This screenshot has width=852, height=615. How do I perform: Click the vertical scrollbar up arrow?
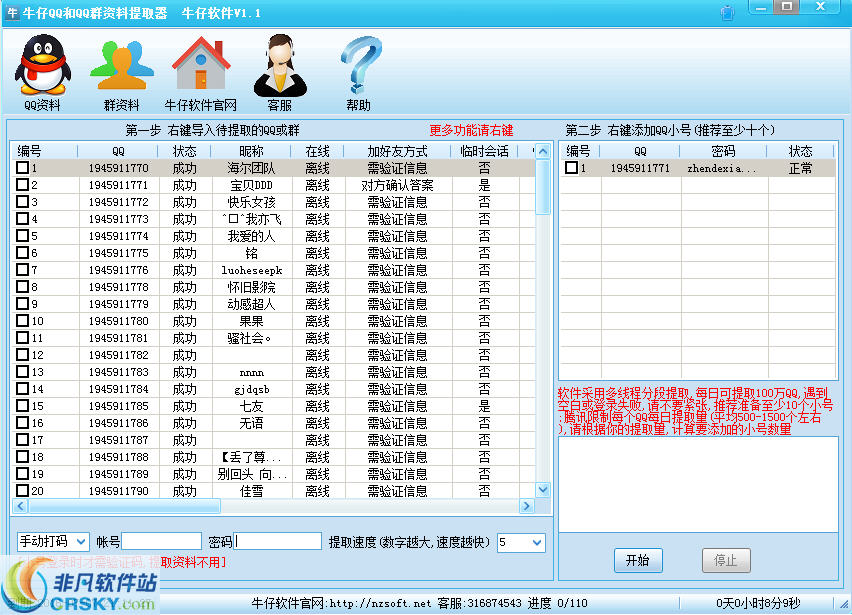click(543, 151)
